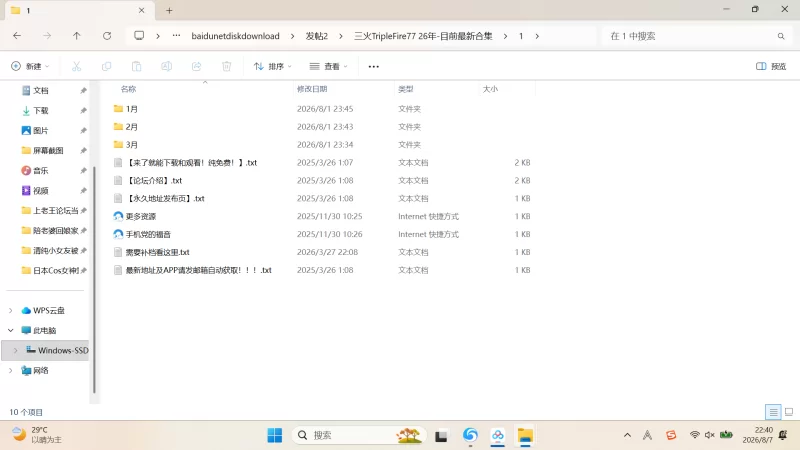
Task: Add a new tab
Action: tap(169, 10)
